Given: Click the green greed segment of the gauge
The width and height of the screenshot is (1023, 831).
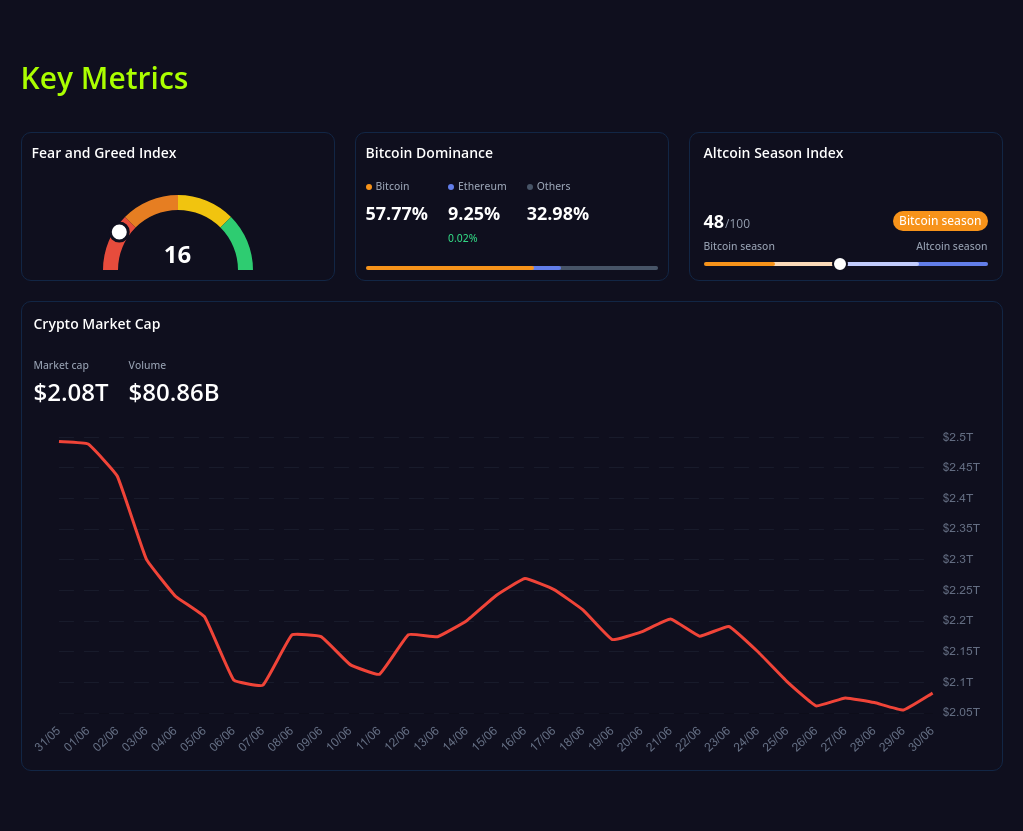Looking at the screenshot, I should point(240,245).
